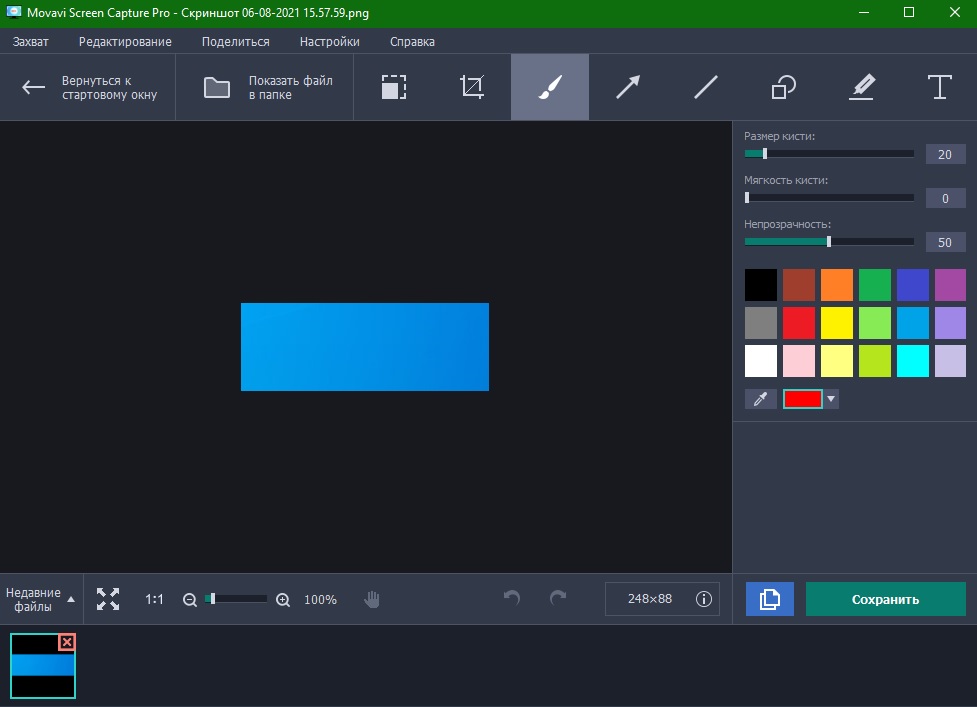
Task: Select the brown color swatch
Action: tap(799, 285)
